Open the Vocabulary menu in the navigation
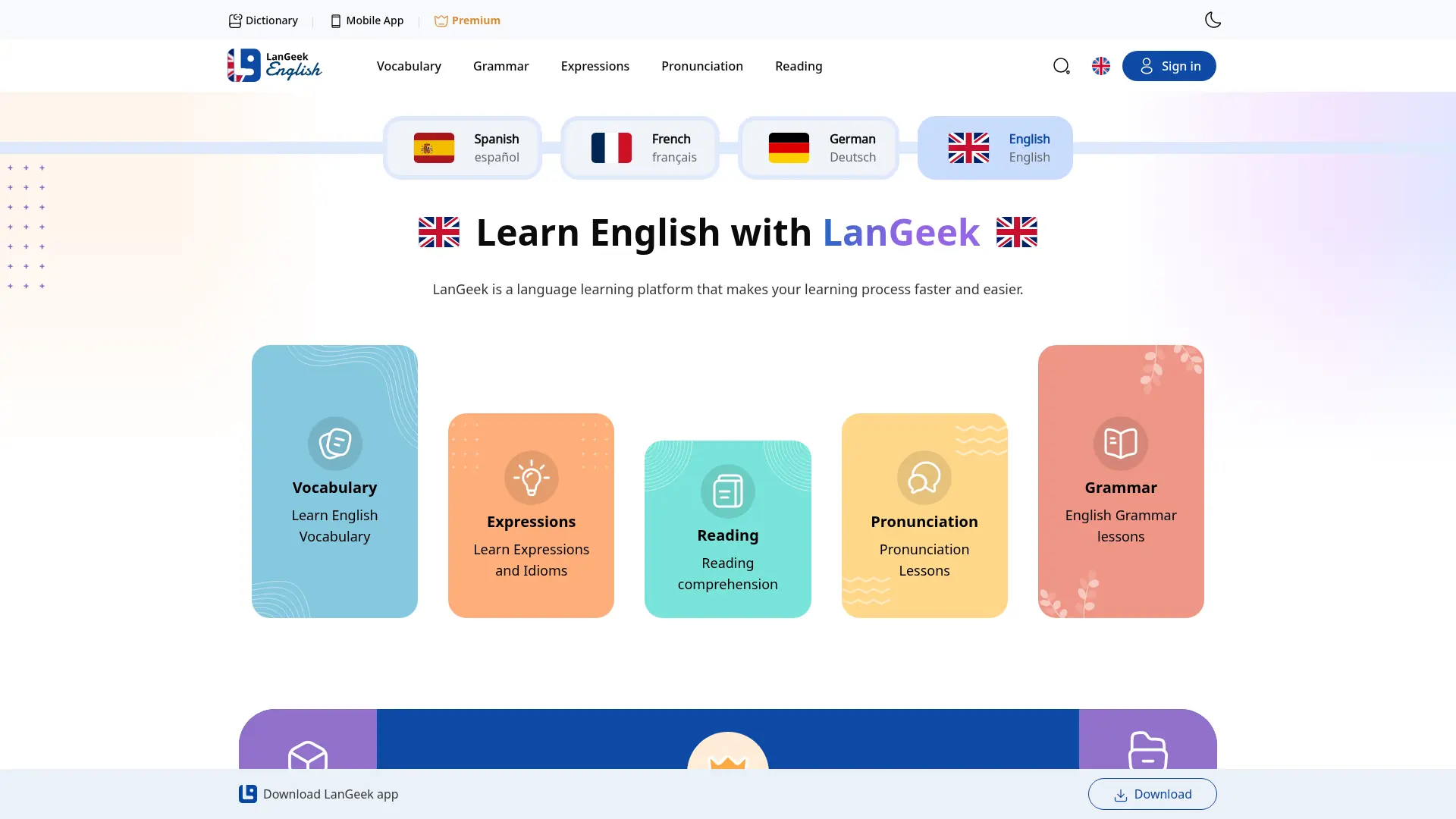Screen dimensions: 1456x819 point(409,66)
